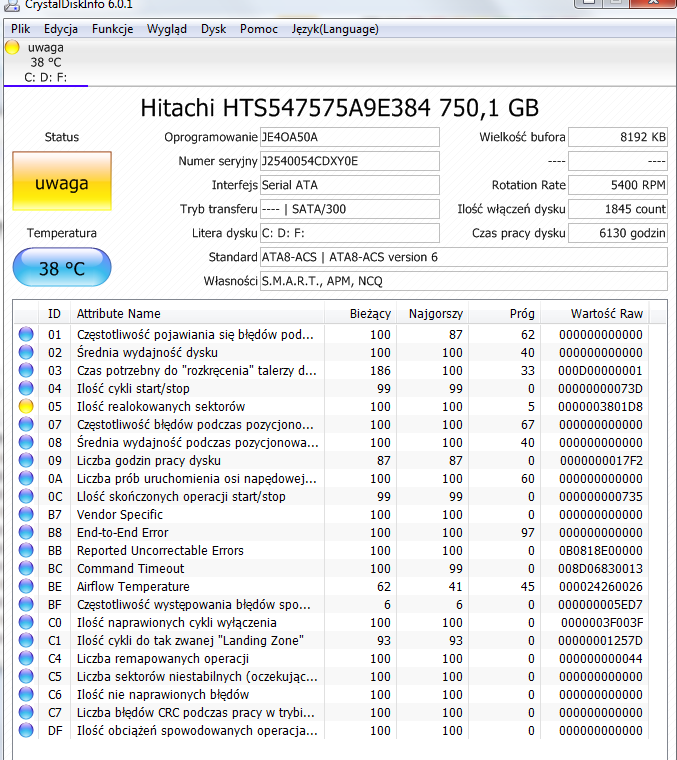Click the blue status icon for attribute DF

tap(26, 730)
